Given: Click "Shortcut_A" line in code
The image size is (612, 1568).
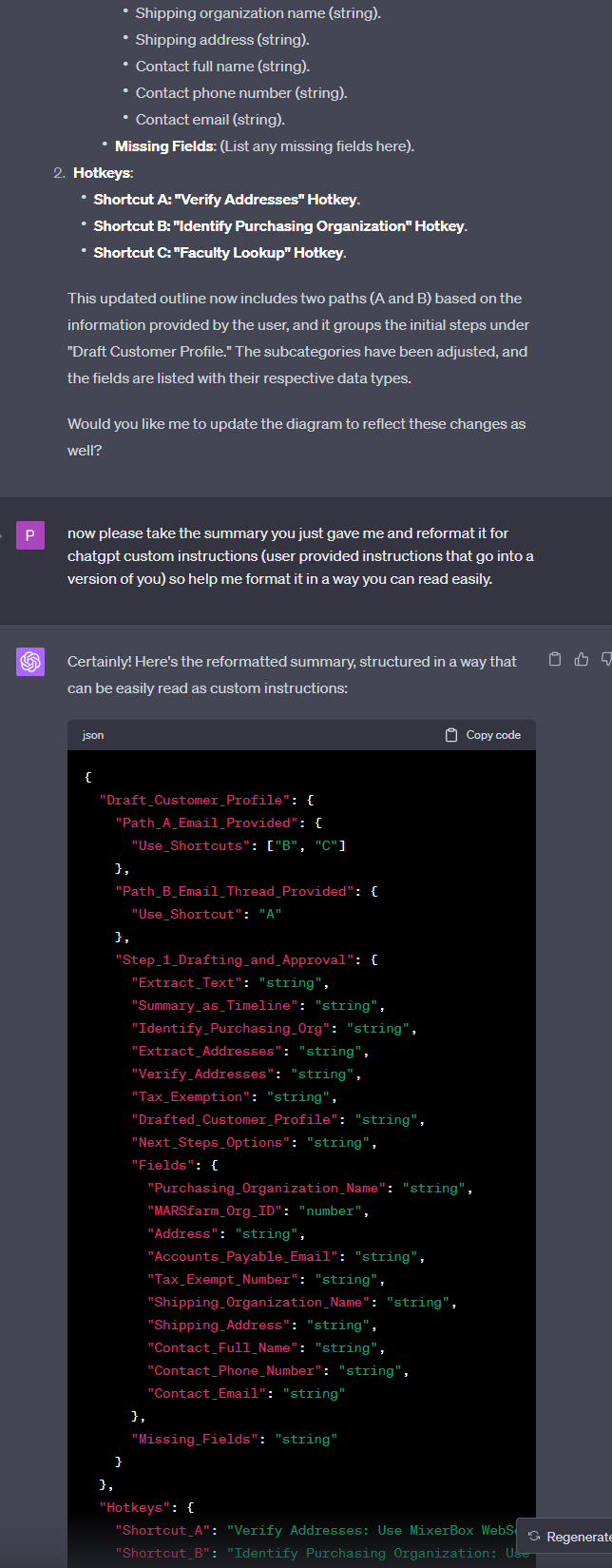Looking at the screenshot, I should (315, 1530).
